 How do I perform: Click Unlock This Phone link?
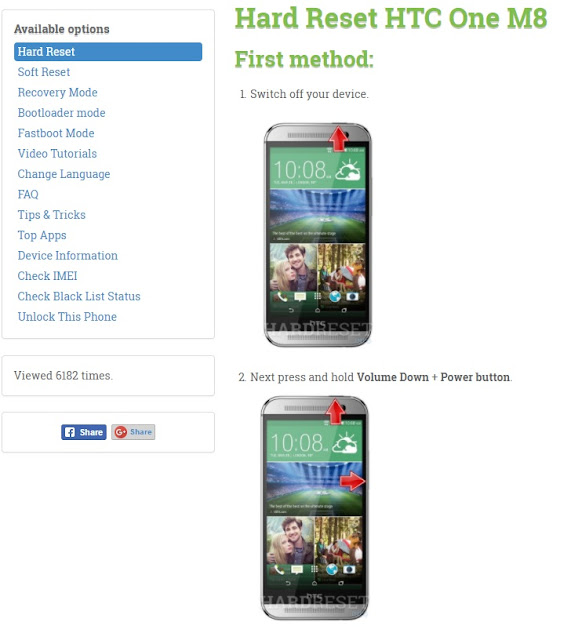tap(67, 317)
